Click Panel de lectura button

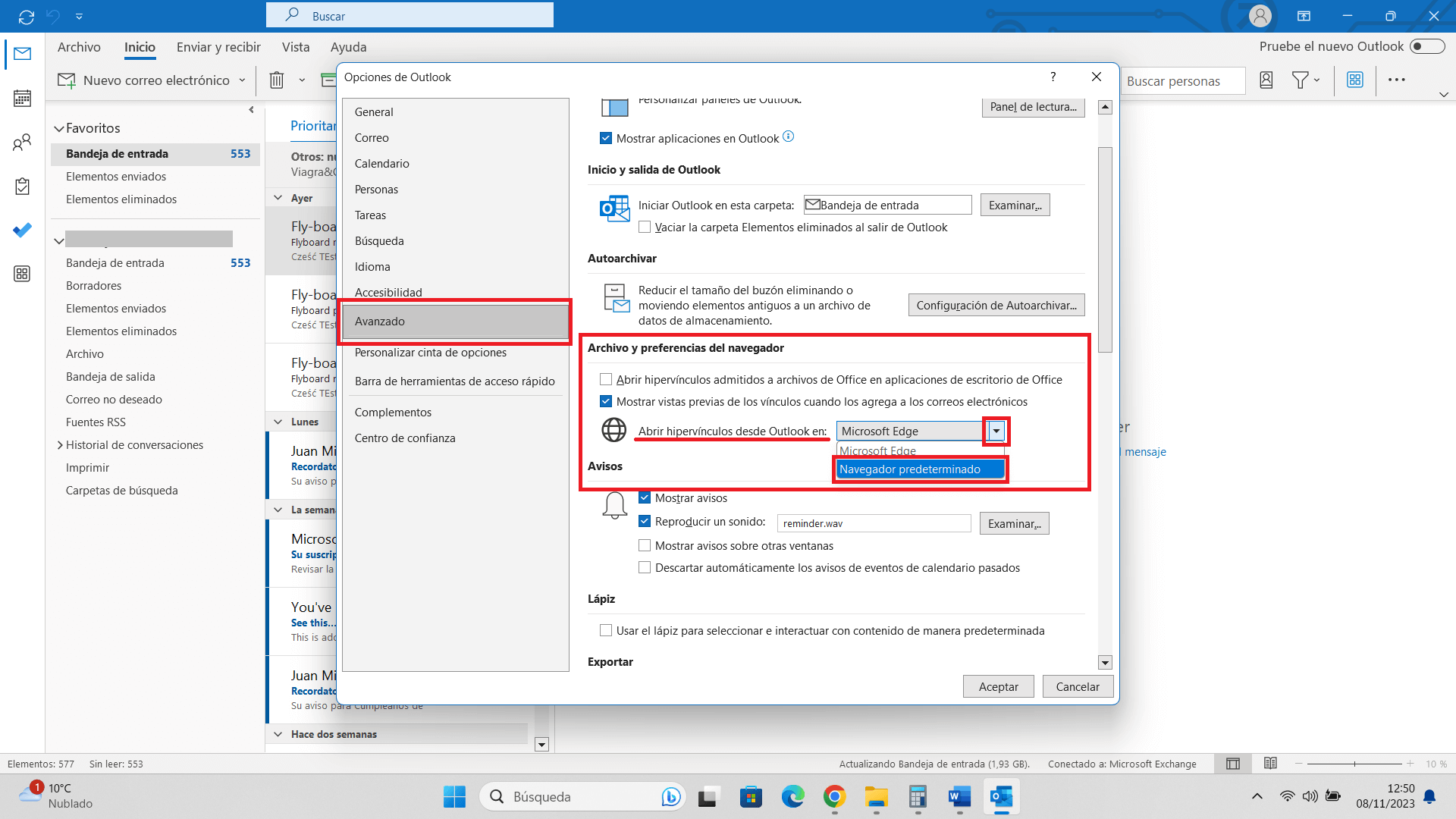tap(1033, 107)
